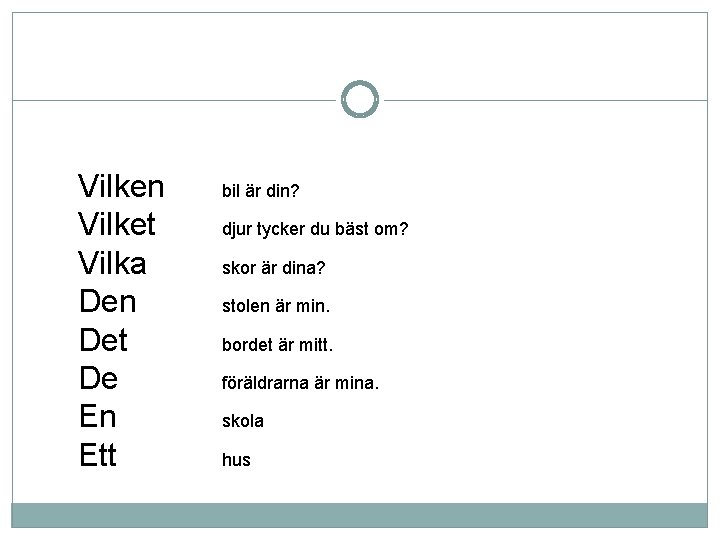Click the circle ornament on the divider
720x540 pixels.
click(x=360, y=100)
